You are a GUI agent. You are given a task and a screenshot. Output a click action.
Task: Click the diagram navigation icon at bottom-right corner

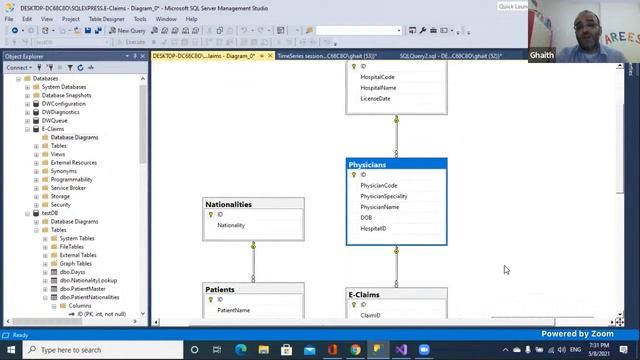coord(620,322)
